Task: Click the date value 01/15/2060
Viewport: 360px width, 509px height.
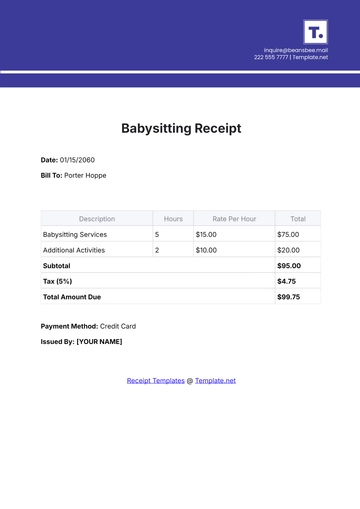Action: pyautogui.click(x=77, y=160)
